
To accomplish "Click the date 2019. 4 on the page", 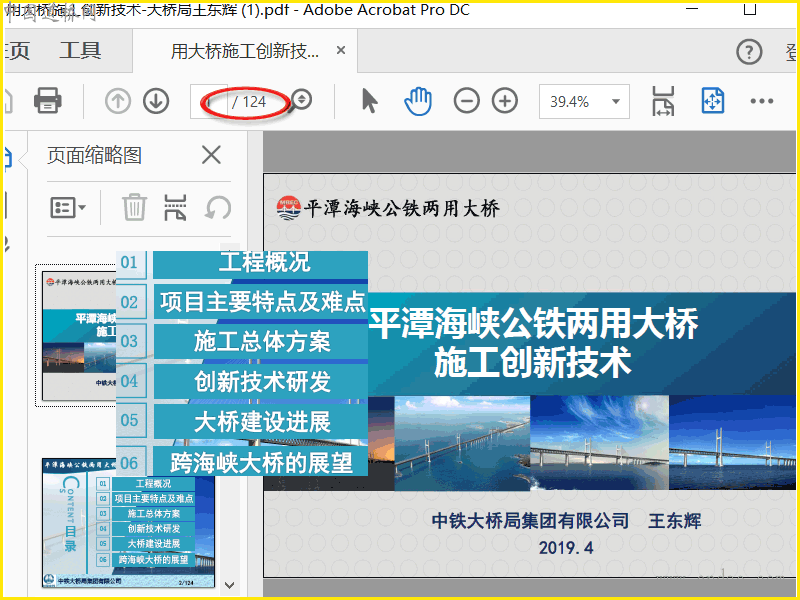I will [566, 547].
